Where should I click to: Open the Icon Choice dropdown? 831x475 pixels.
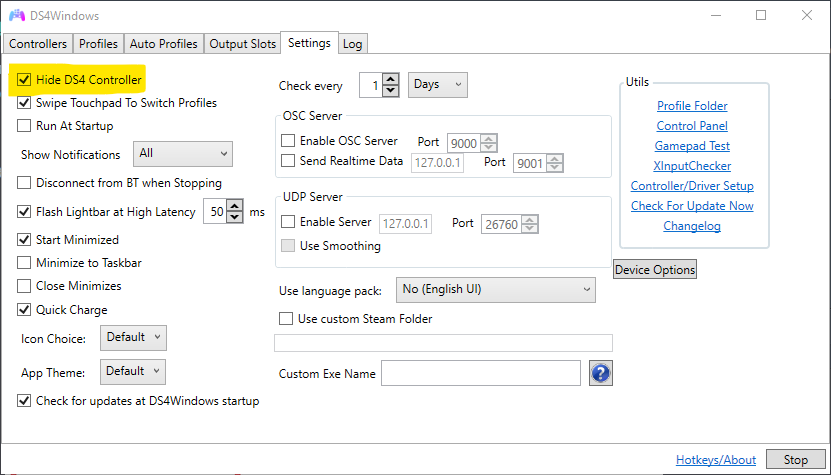point(134,338)
